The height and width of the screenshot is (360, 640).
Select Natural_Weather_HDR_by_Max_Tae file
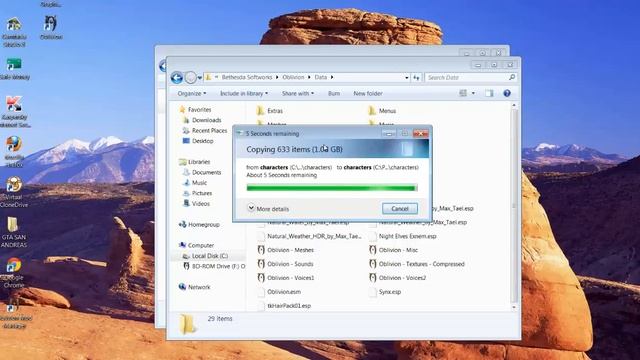(309, 236)
